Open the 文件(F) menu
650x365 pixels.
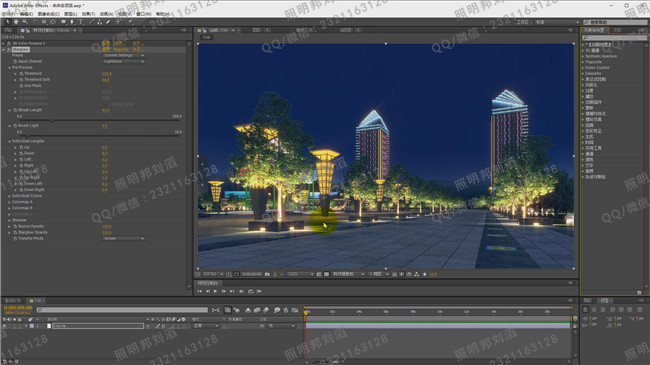(x=8, y=14)
